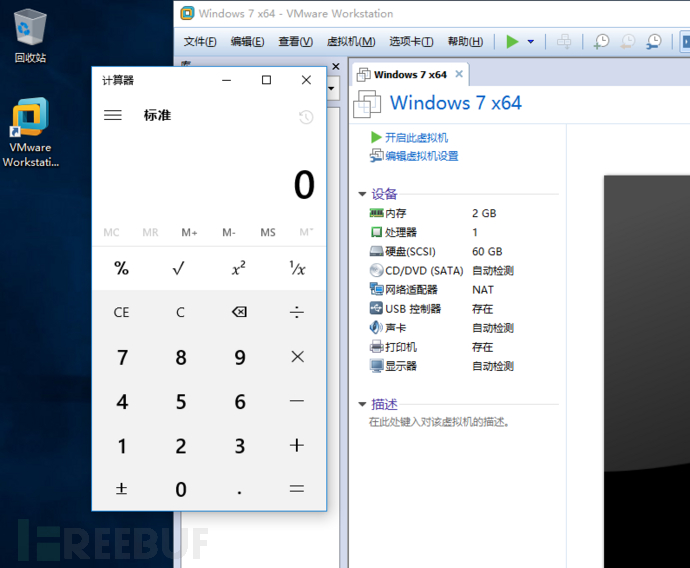Collapse the 描述 section
690x568 pixels.
(362, 404)
